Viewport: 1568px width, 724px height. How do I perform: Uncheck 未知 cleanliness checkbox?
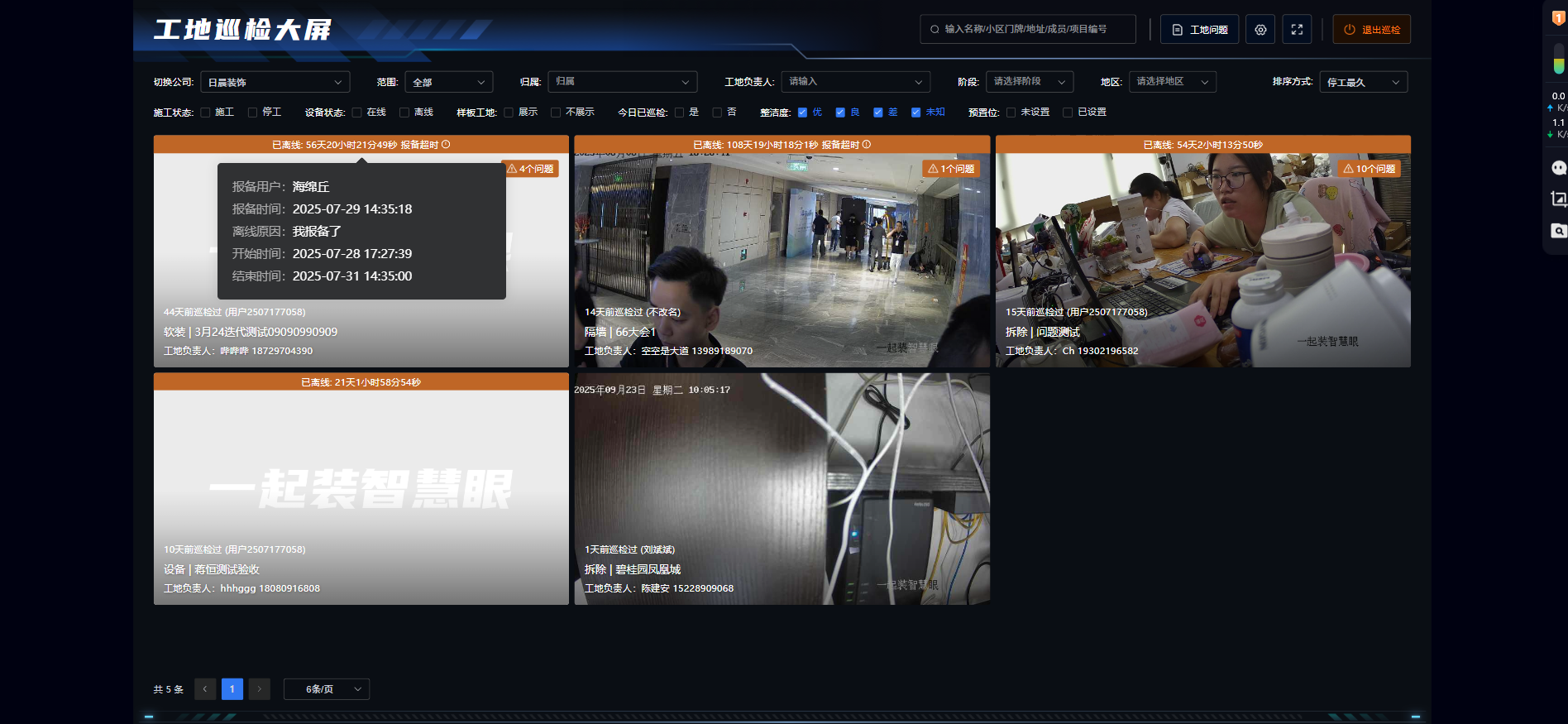point(915,113)
